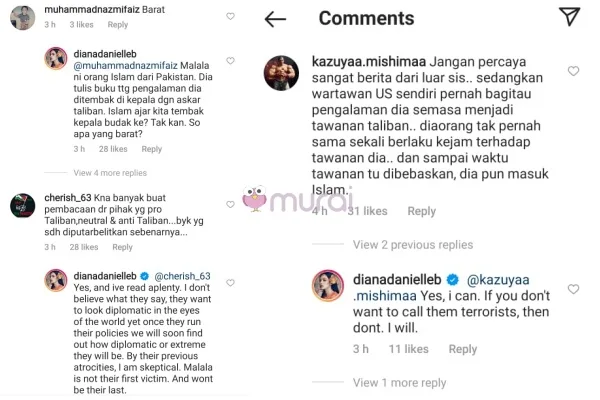Go back using the Comments arrow
Screen dimensions: 600x400
pos(275,19)
